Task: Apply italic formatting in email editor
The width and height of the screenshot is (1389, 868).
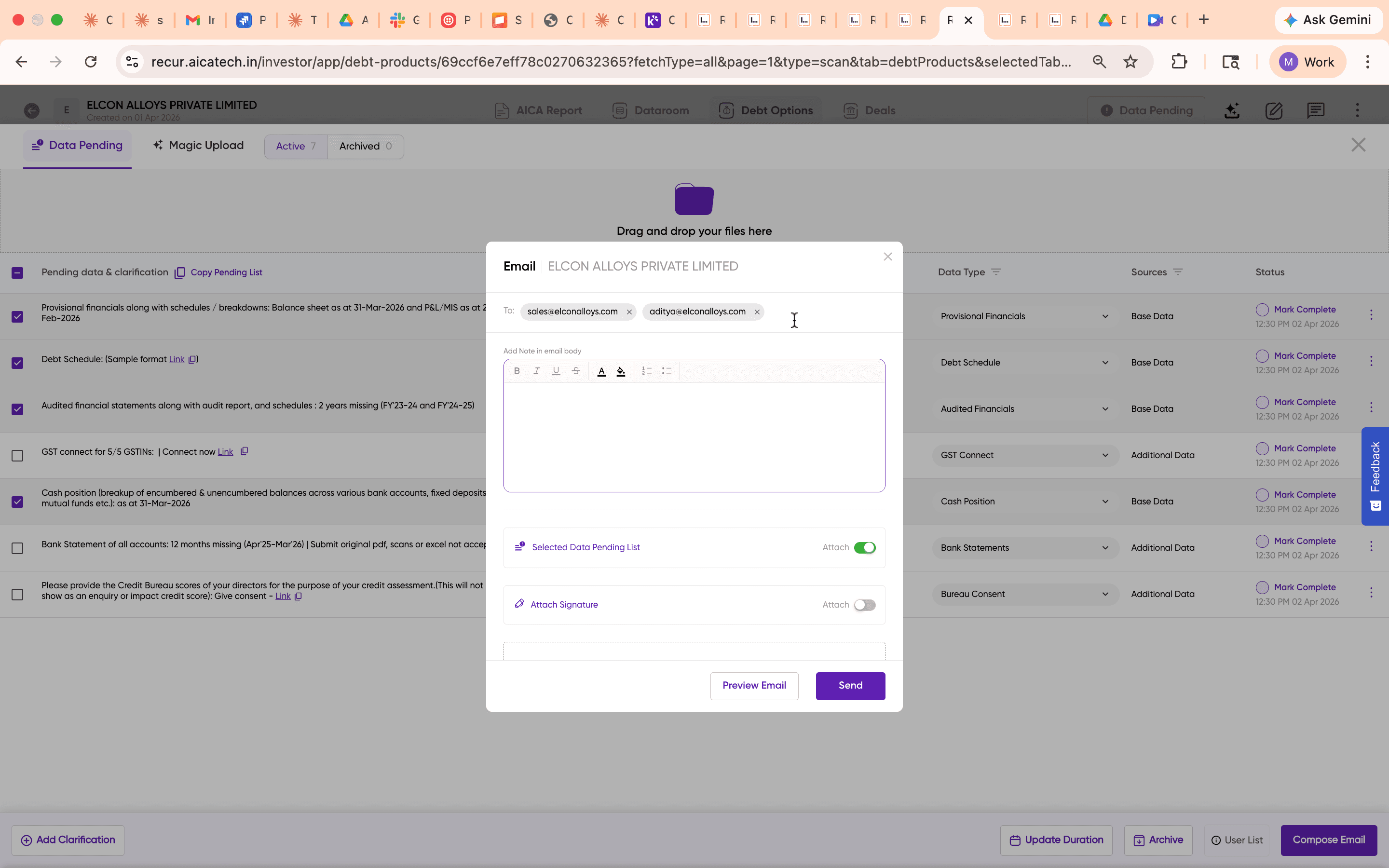Action: pos(536,371)
